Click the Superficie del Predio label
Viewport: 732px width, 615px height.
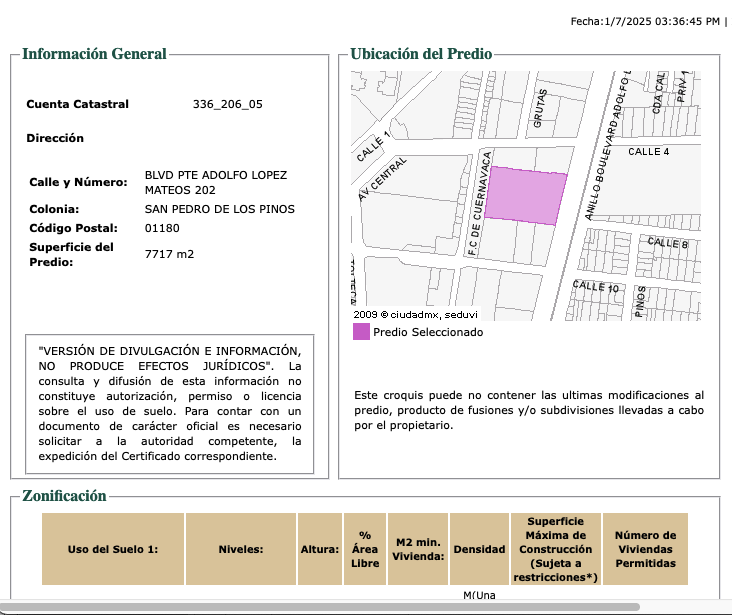point(71,254)
